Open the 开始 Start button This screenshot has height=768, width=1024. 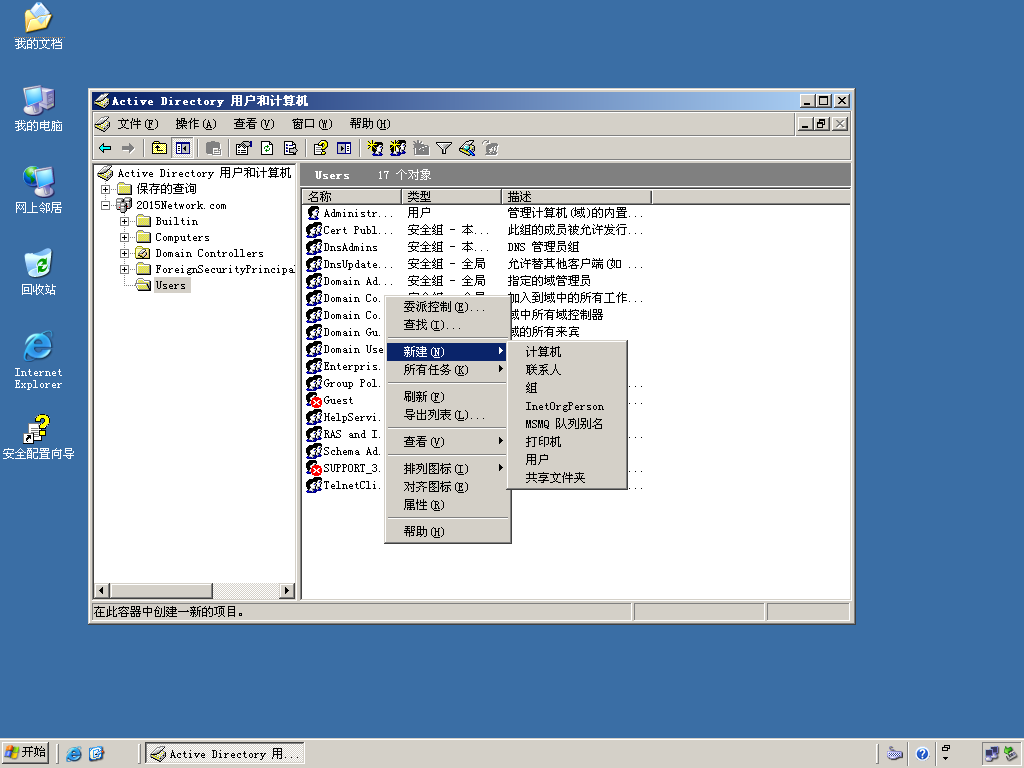tap(26, 753)
